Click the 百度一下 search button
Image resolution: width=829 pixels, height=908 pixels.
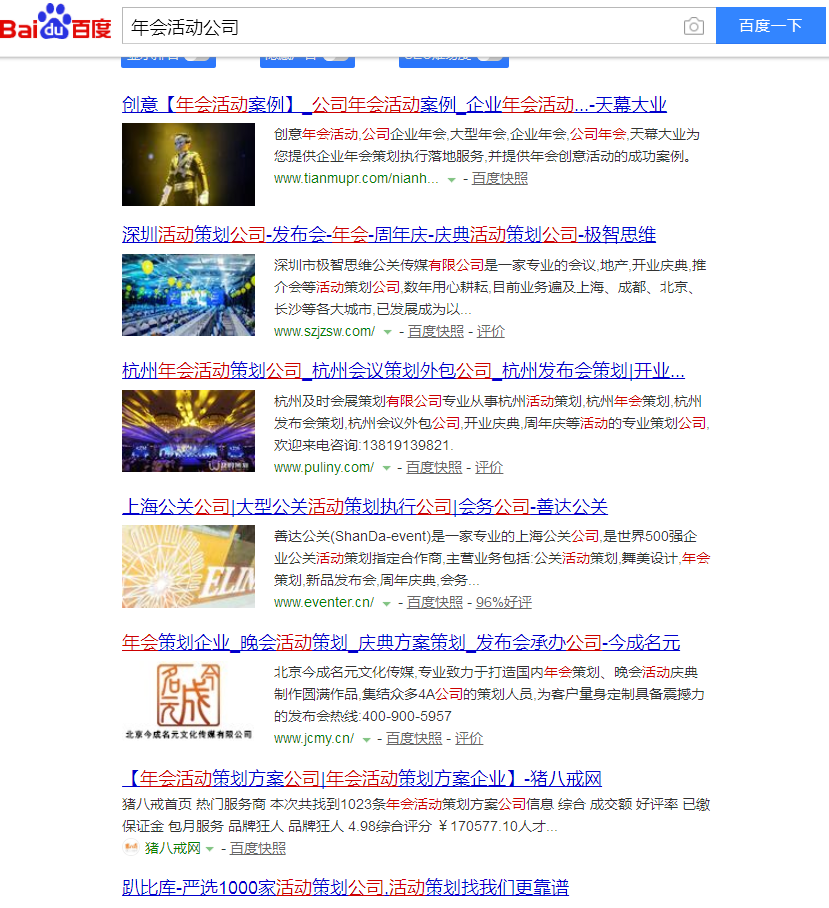pyautogui.click(x=771, y=25)
